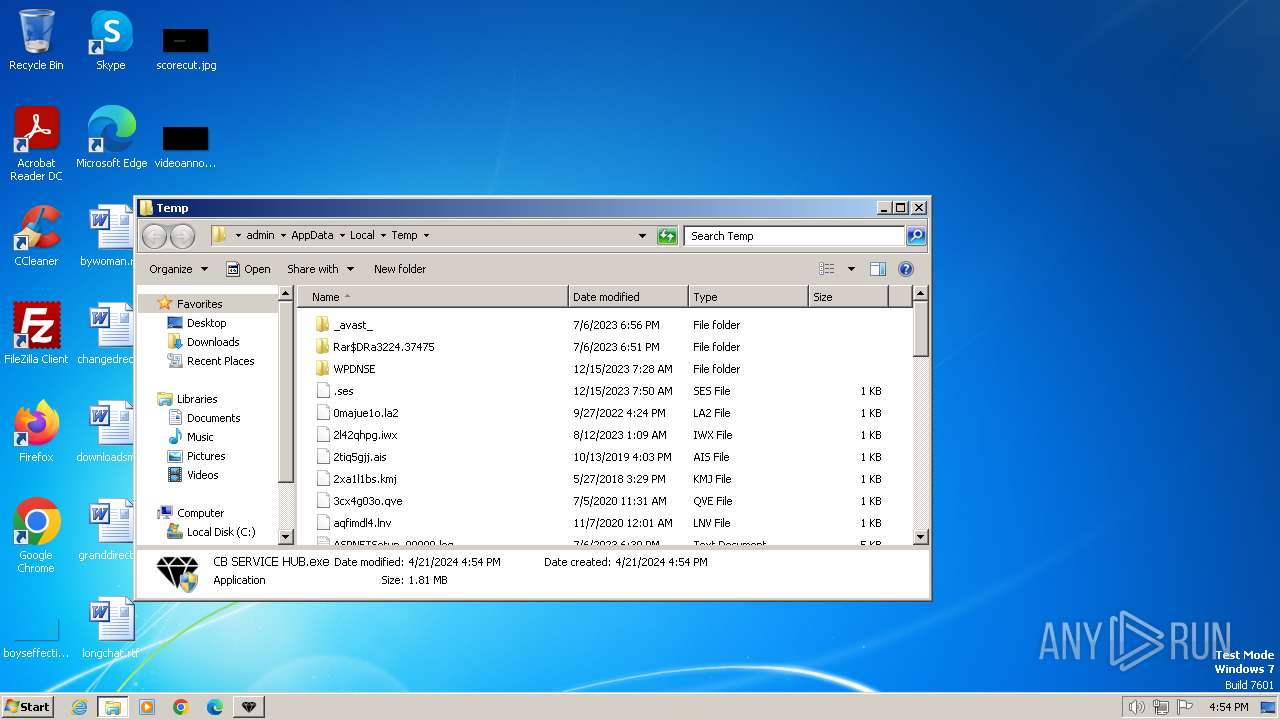This screenshot has height=720, width=1280.
Task: Select Downloads in the navigation pane
Action: pos(213,342)
